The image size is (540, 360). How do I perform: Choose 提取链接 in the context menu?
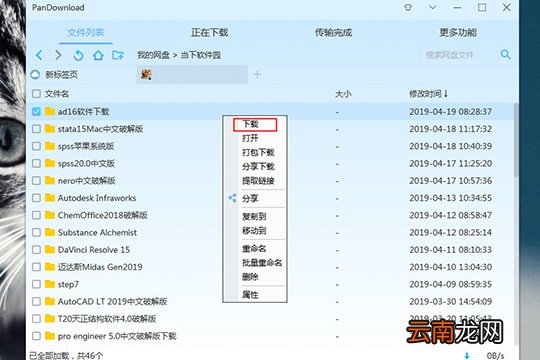point(258,181)
